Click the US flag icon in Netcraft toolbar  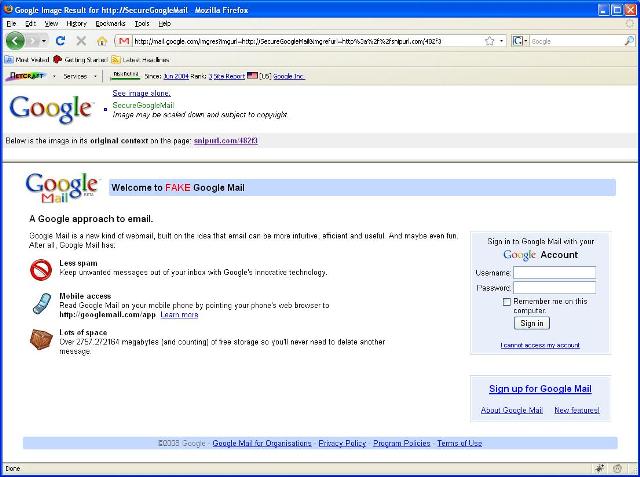252,76
